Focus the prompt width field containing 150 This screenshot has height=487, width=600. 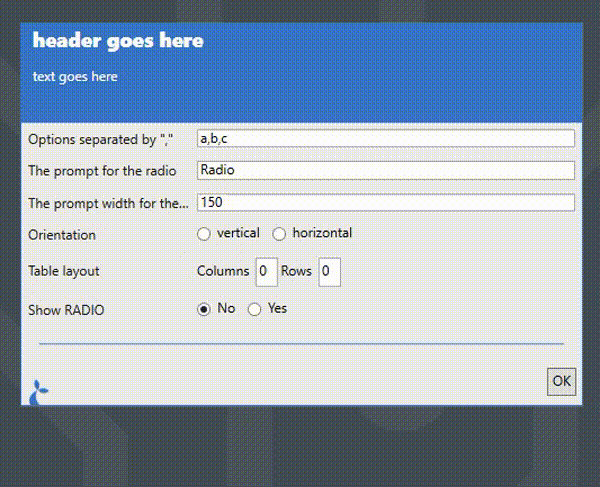(386, 202)
